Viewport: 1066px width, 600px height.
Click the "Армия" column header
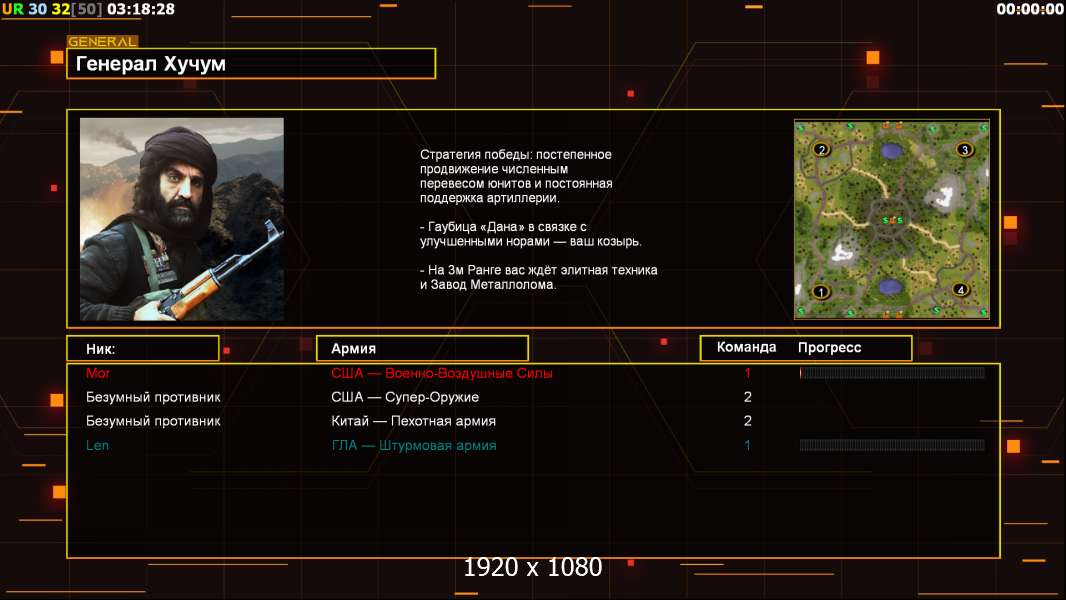click(422, 349)
